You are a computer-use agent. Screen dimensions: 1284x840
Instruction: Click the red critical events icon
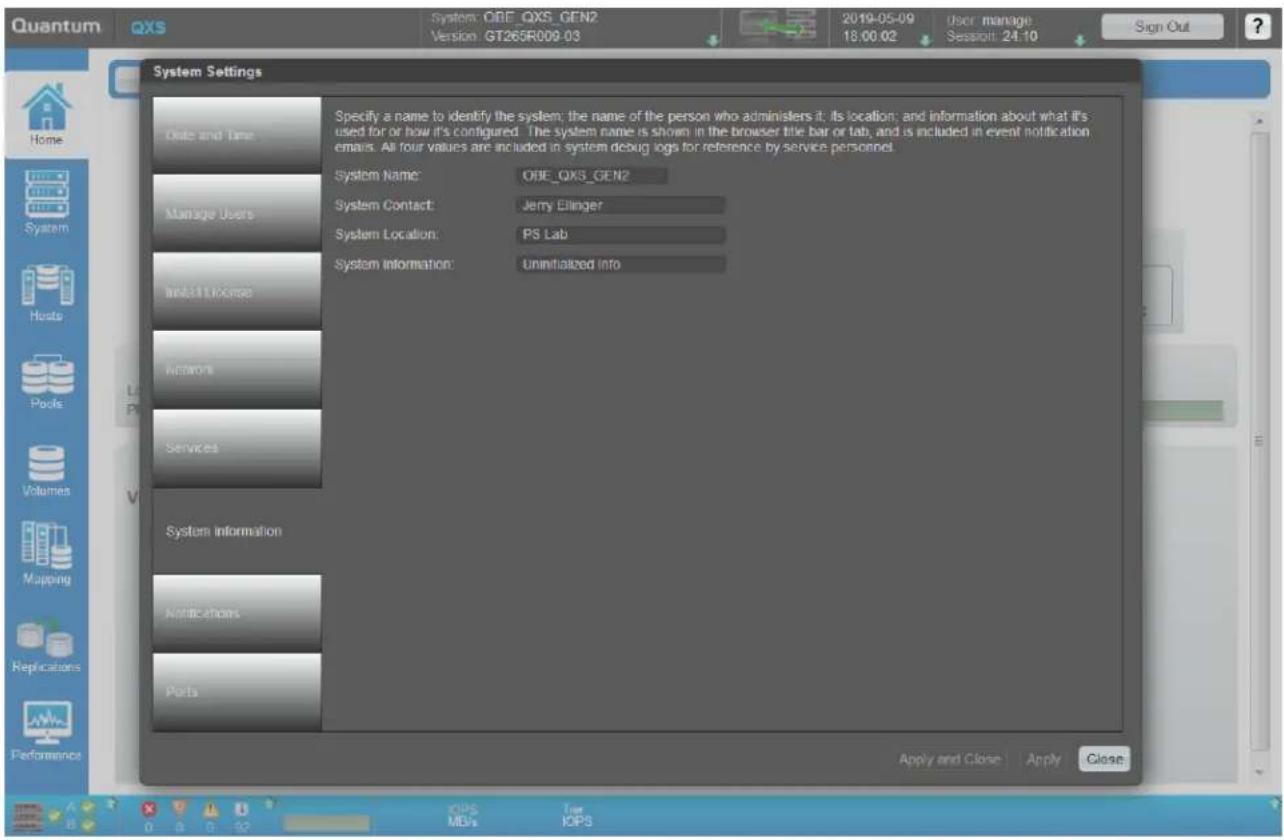147,808
